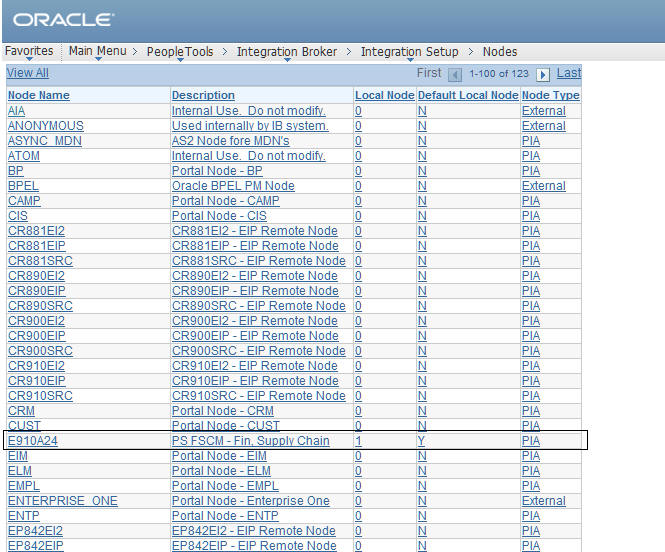Screen dimensions: 665x552
Task: Click the Oracle logo
Action: [x=63, y=20]
